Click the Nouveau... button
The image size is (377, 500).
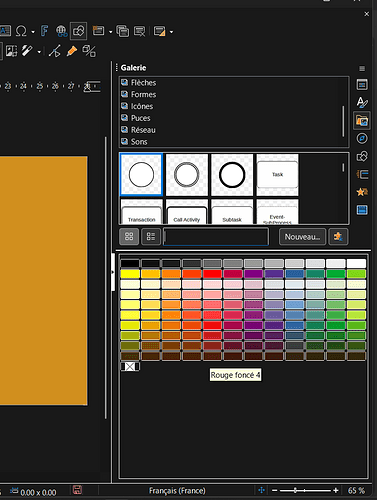coord(302,237)
